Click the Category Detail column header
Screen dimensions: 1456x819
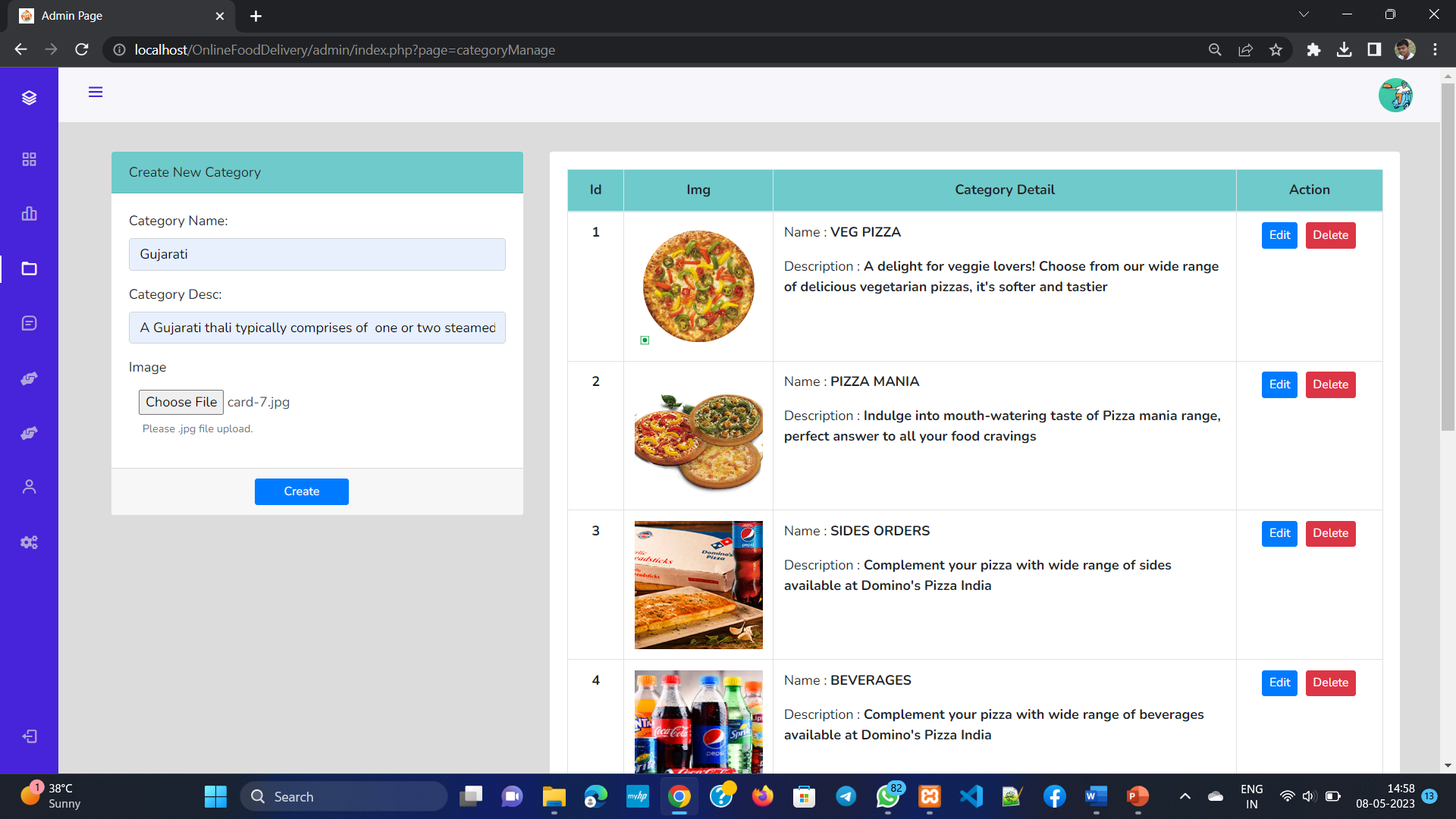click(x=1004, y=190)
